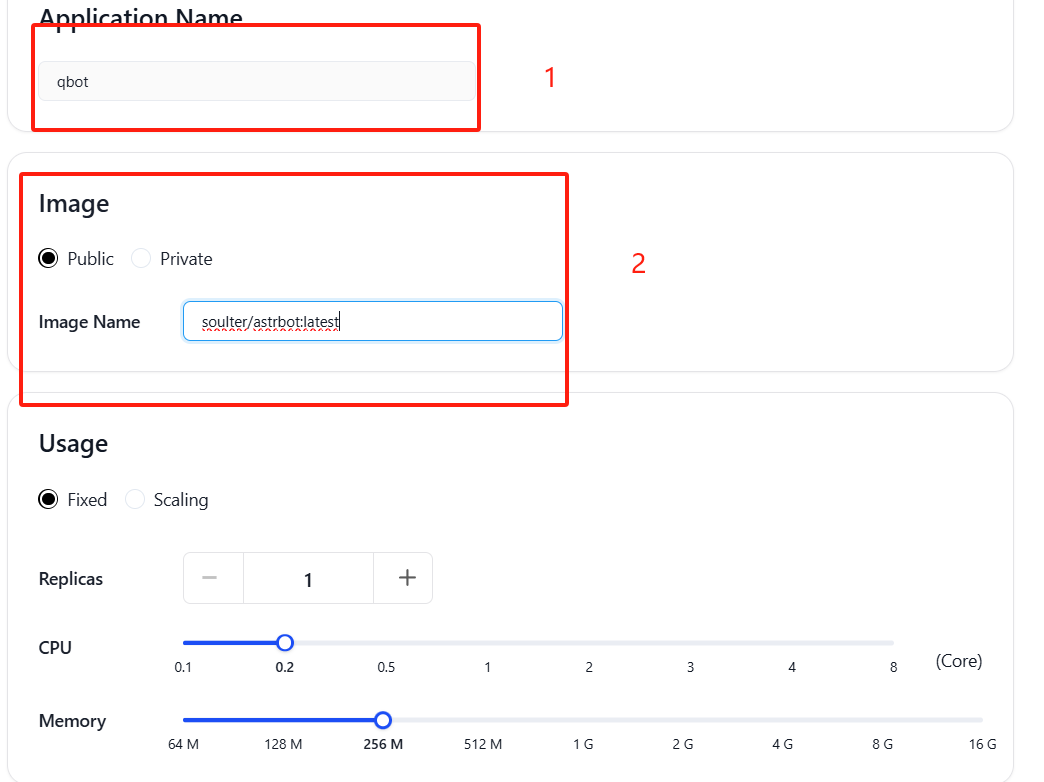Click the Replicas count value box
The image size is (1044, 782).
tap(308, 578)
